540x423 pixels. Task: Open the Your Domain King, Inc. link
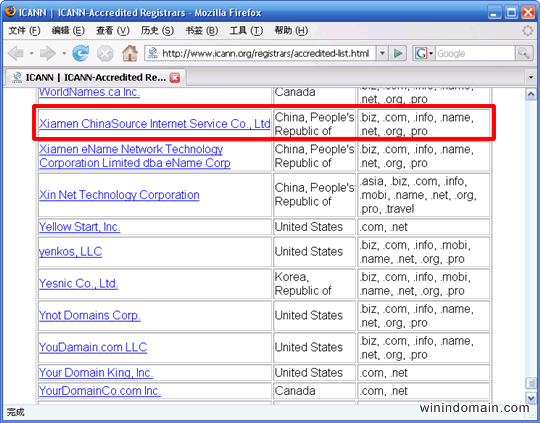tap(96, 373)
